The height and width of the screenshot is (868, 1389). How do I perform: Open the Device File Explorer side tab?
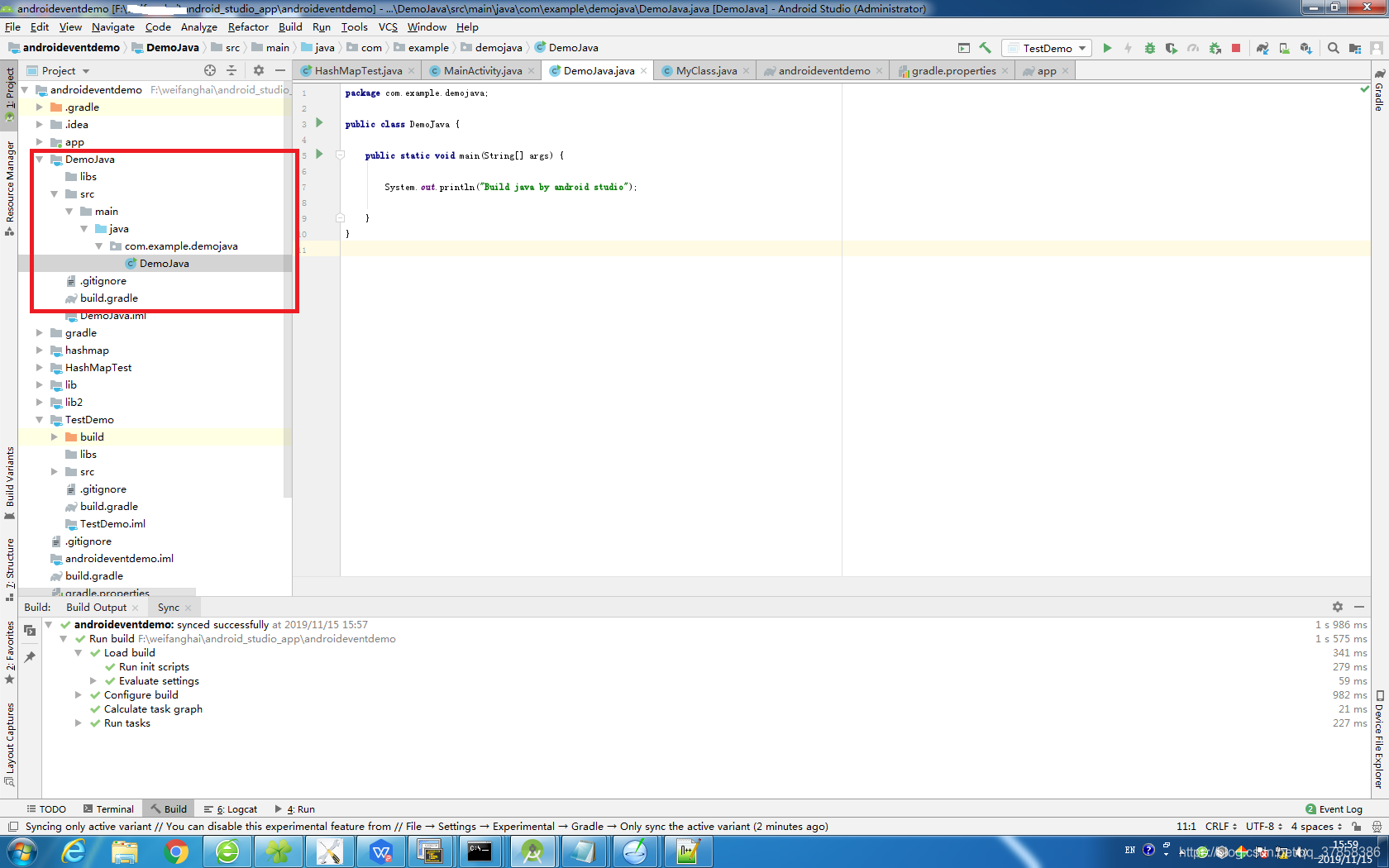pyautogui.click(x=1379, y=740)
